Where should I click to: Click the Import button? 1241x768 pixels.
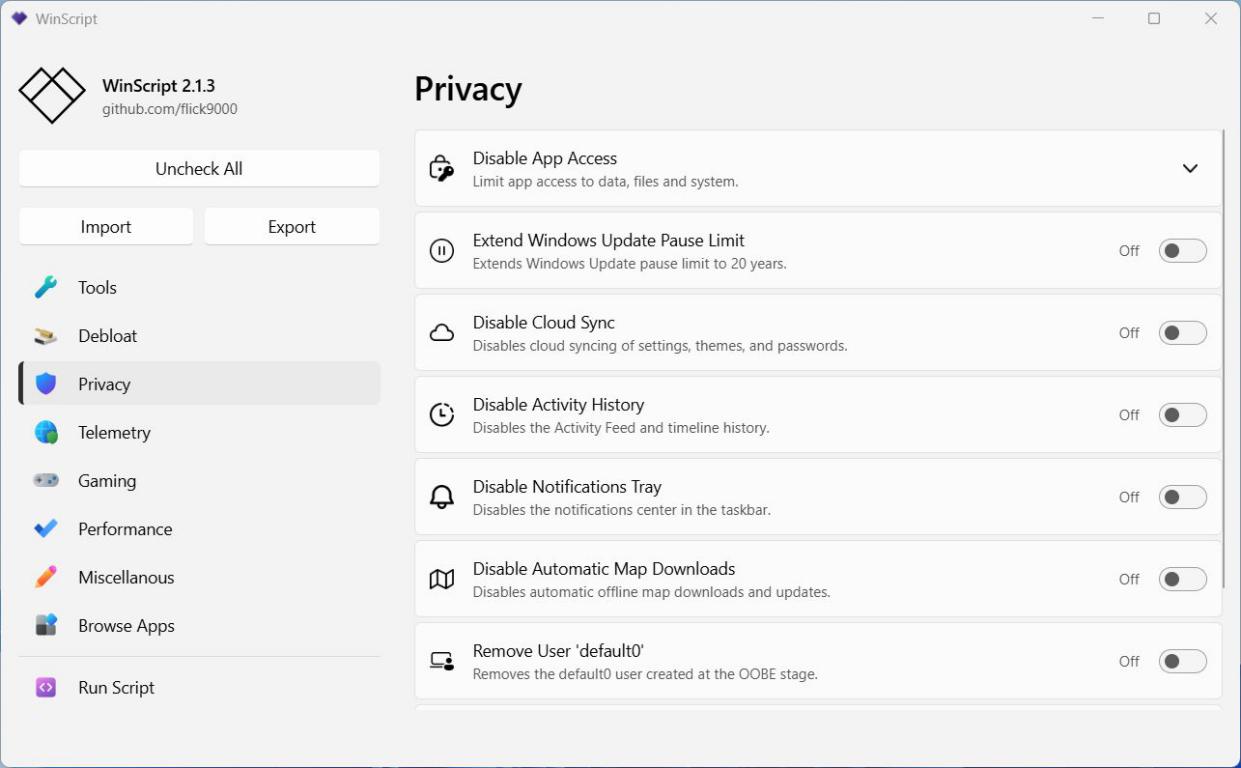click(x=106, y=227)
